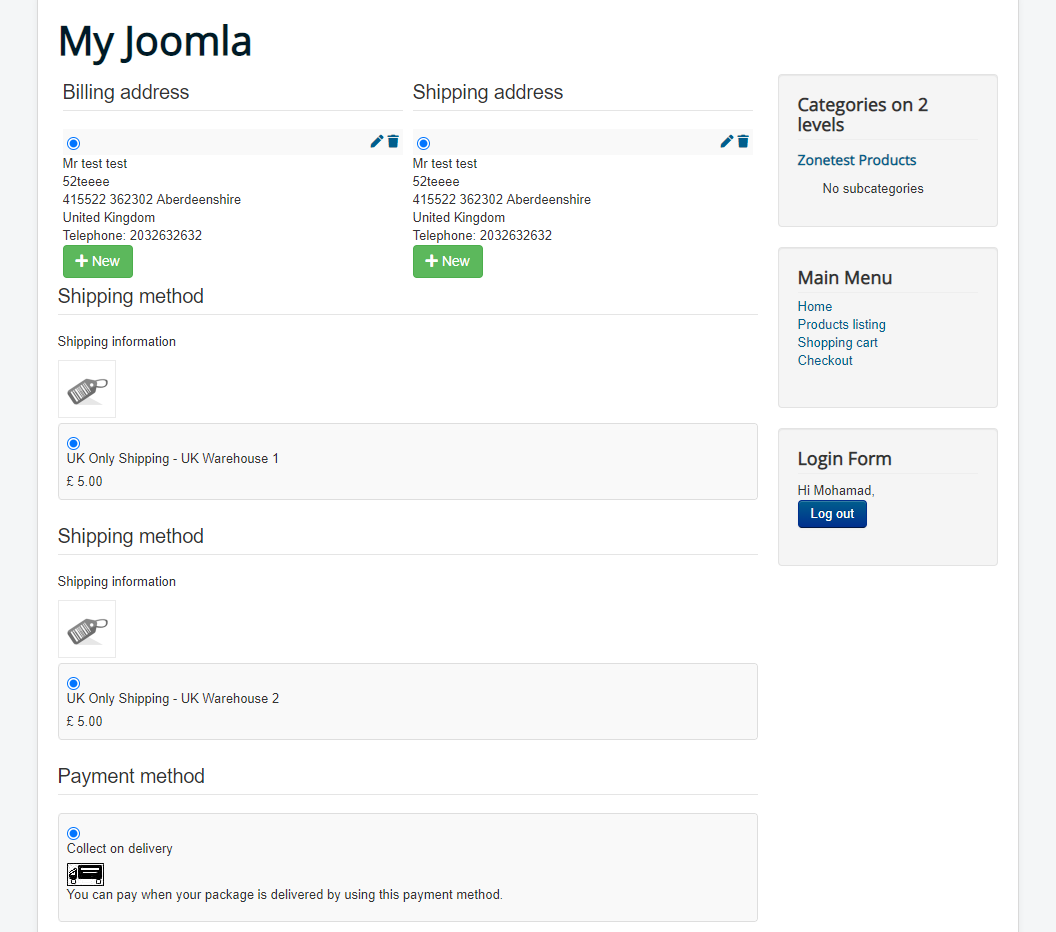
Task: Edit the shipping address with pencil icon
Action: (727, 142)
